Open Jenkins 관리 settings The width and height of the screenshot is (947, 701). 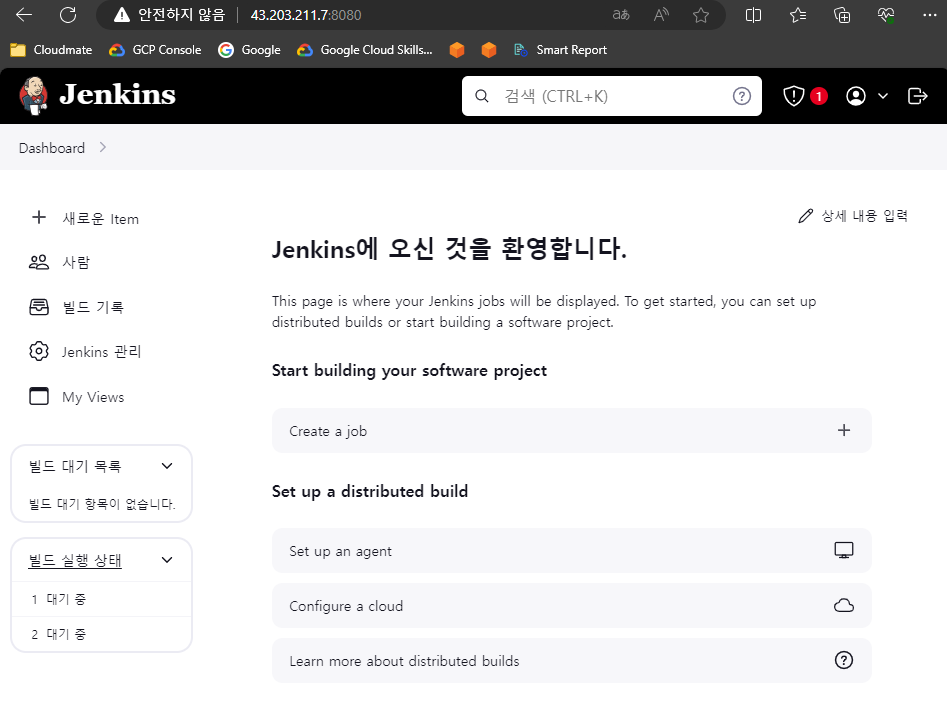click(x=85, y=352)
